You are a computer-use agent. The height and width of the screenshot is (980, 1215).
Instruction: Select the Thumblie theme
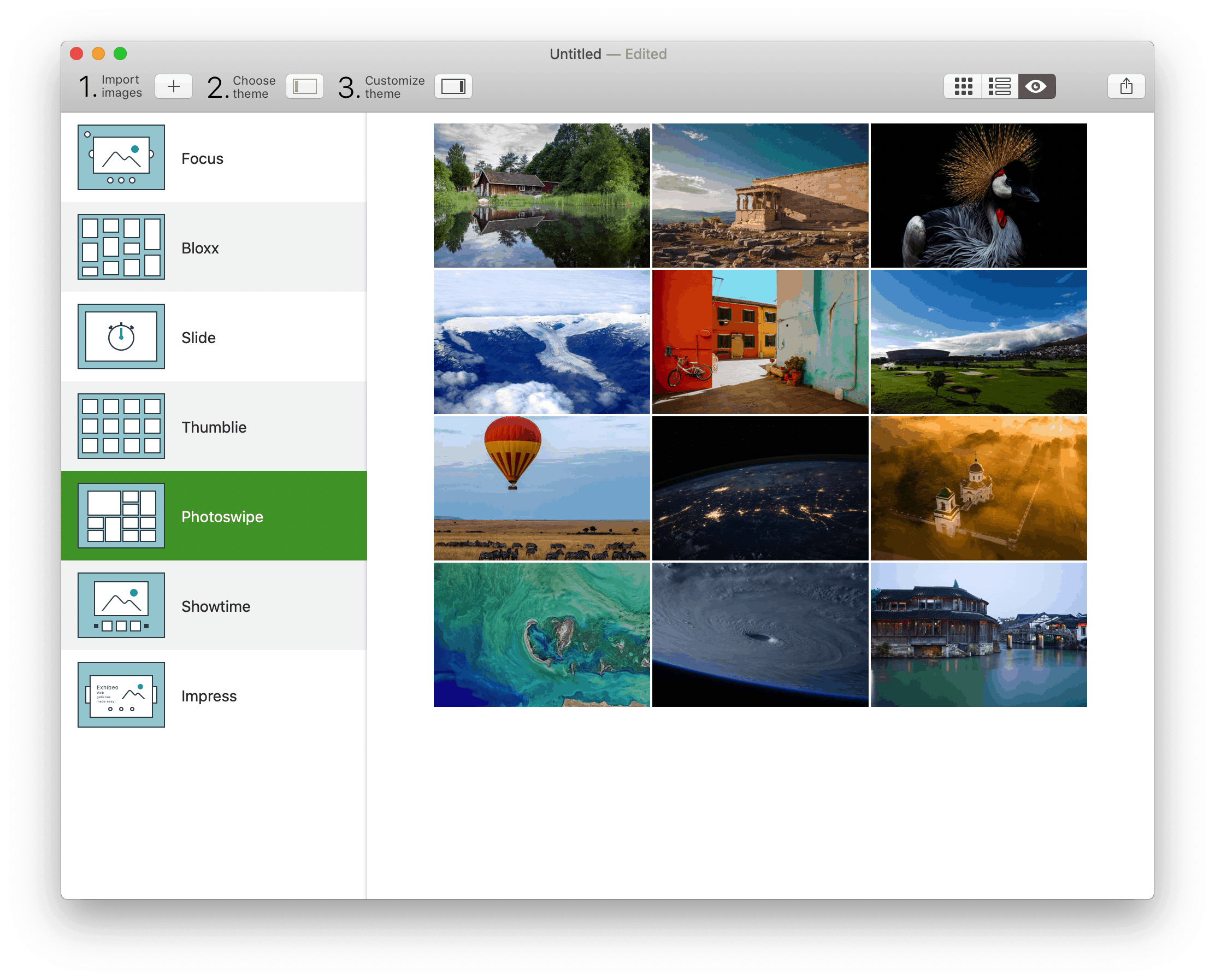pos(214,427)
